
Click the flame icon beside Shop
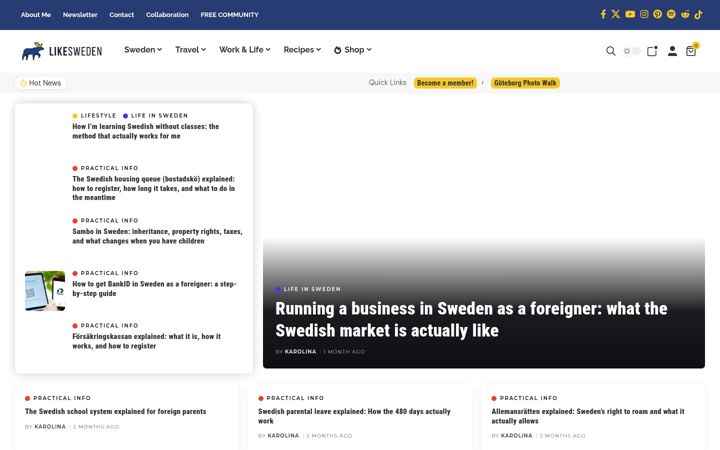338,50
